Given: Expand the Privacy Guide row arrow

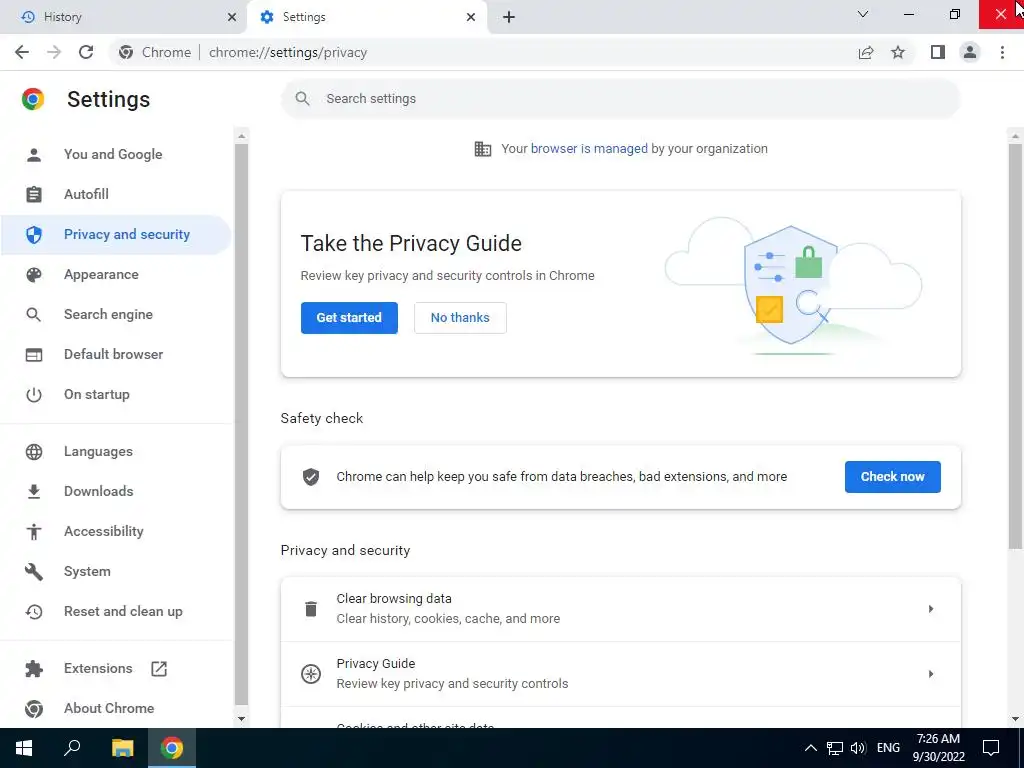Looking at the screenshot, I should point(931,674).
